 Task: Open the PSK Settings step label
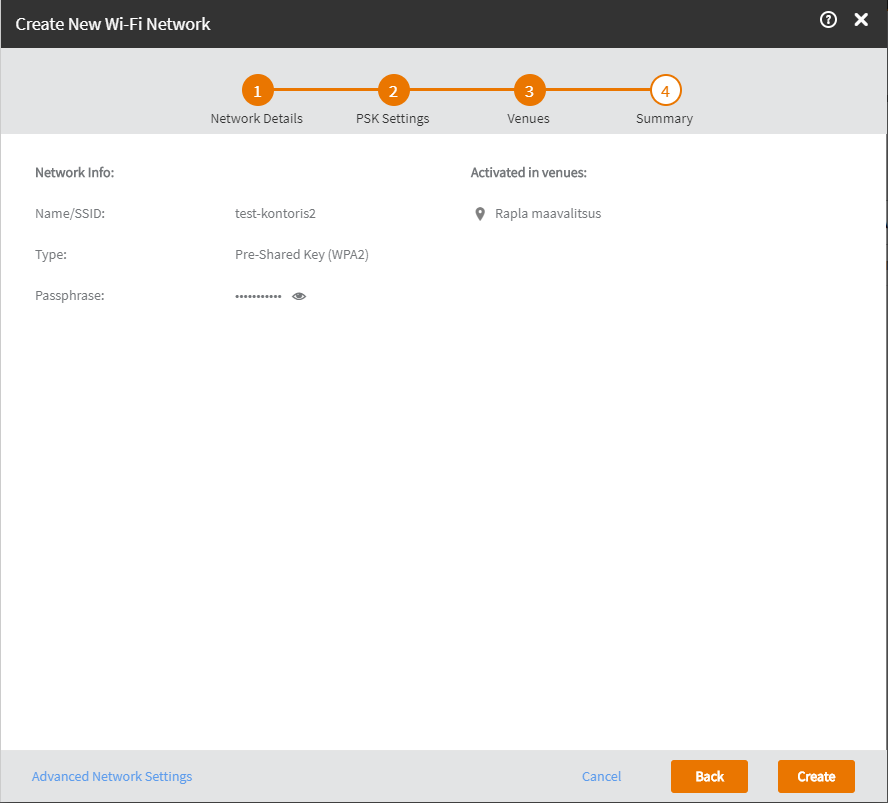392,118
